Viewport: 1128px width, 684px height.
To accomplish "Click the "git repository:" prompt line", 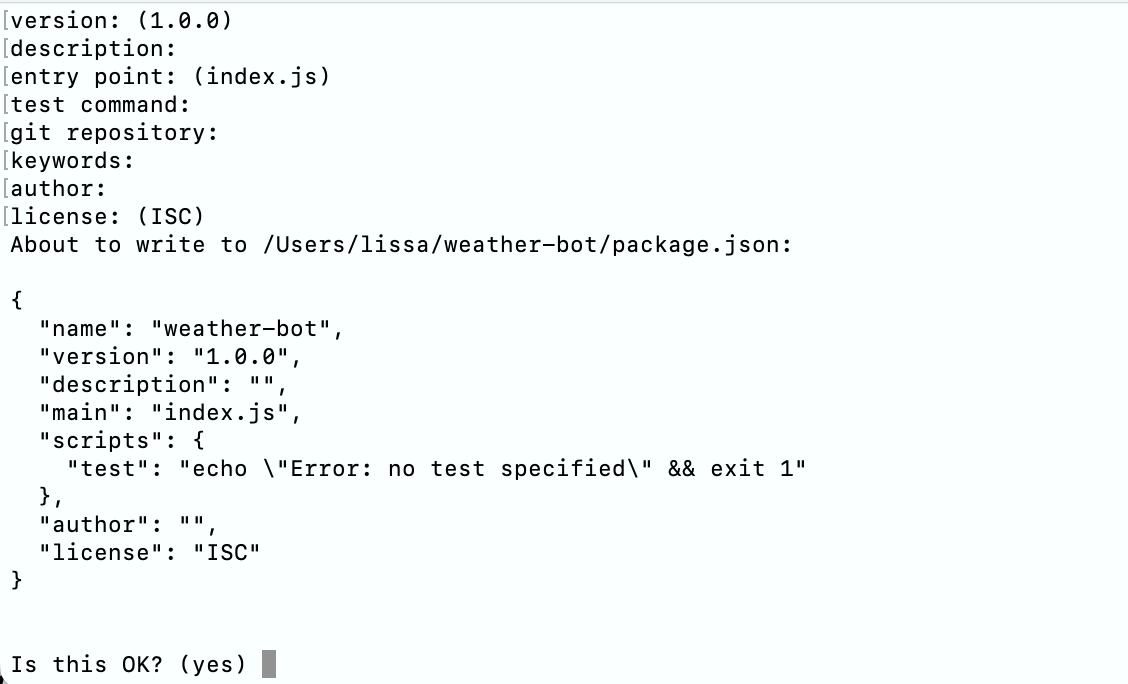I will pos(114,132).
